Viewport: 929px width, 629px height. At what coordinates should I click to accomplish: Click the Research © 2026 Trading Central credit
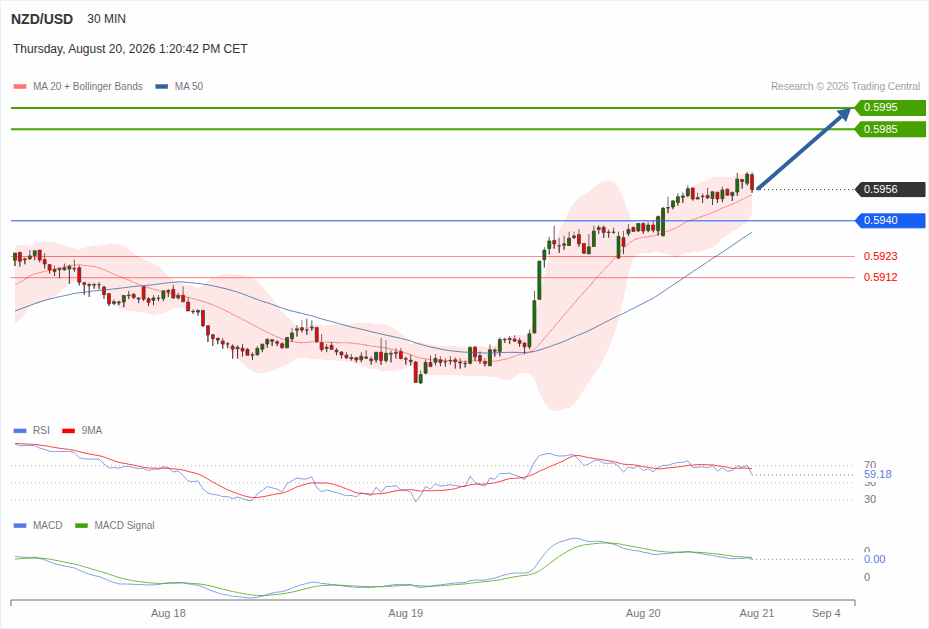[x=845, y=86]
